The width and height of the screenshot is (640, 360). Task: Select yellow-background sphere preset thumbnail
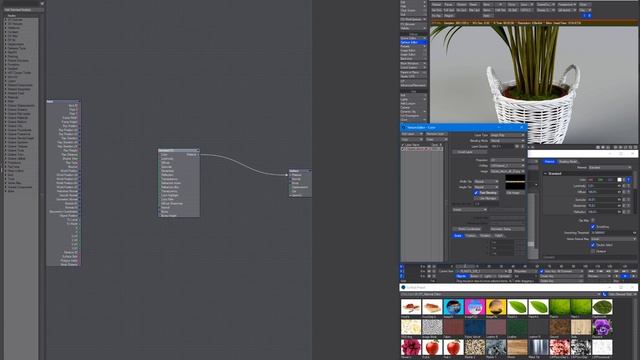(496, 307)
